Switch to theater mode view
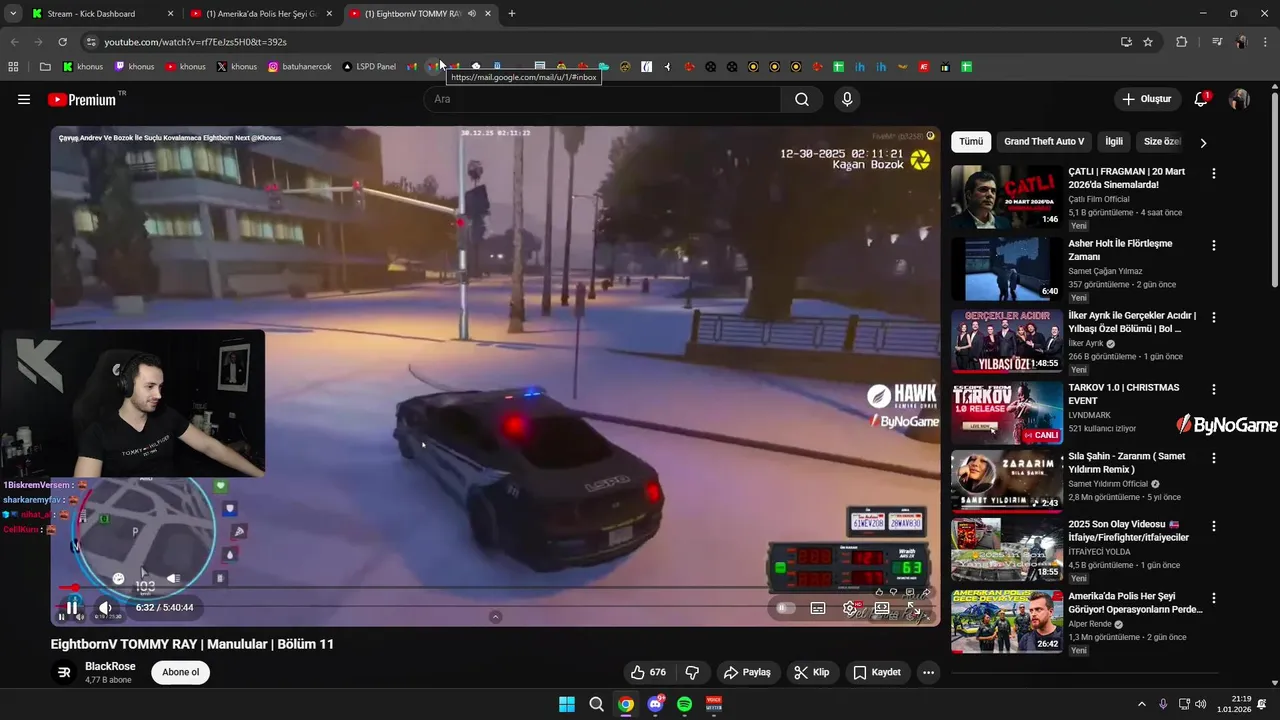This screenshot has height=720, width=1280. tap(882, 607)
